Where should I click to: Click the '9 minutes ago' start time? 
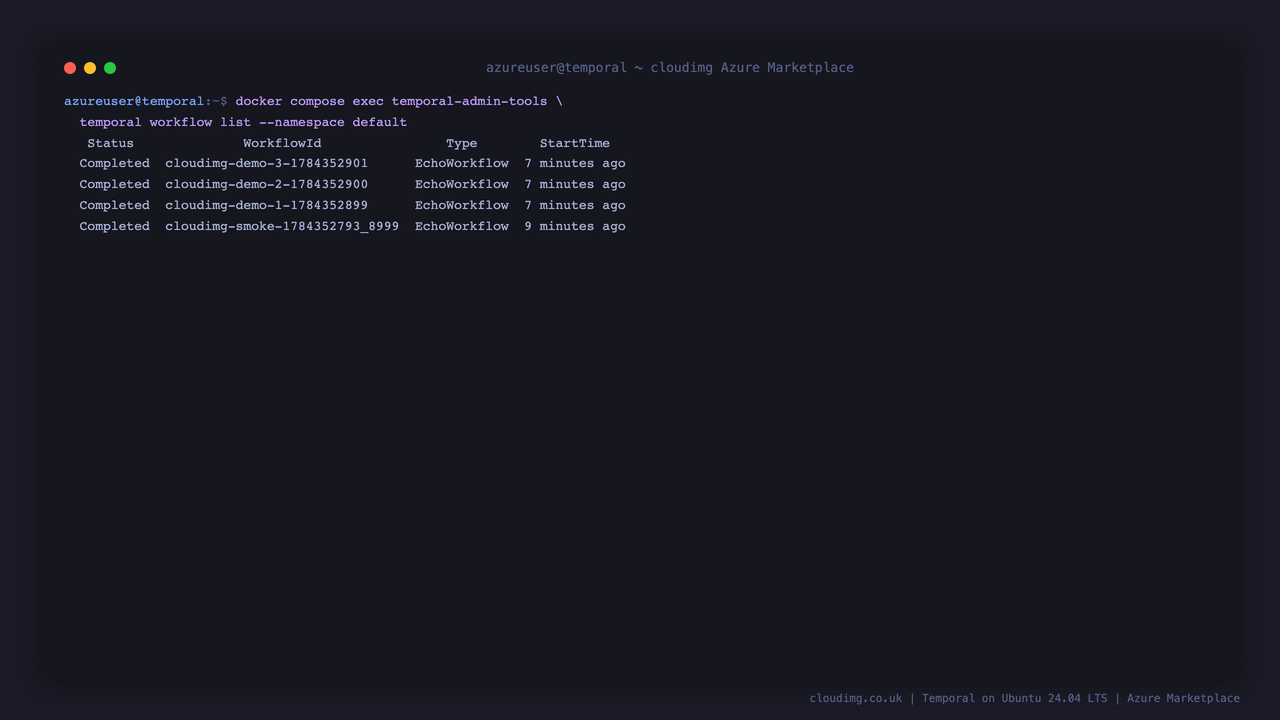pos(575,226)
